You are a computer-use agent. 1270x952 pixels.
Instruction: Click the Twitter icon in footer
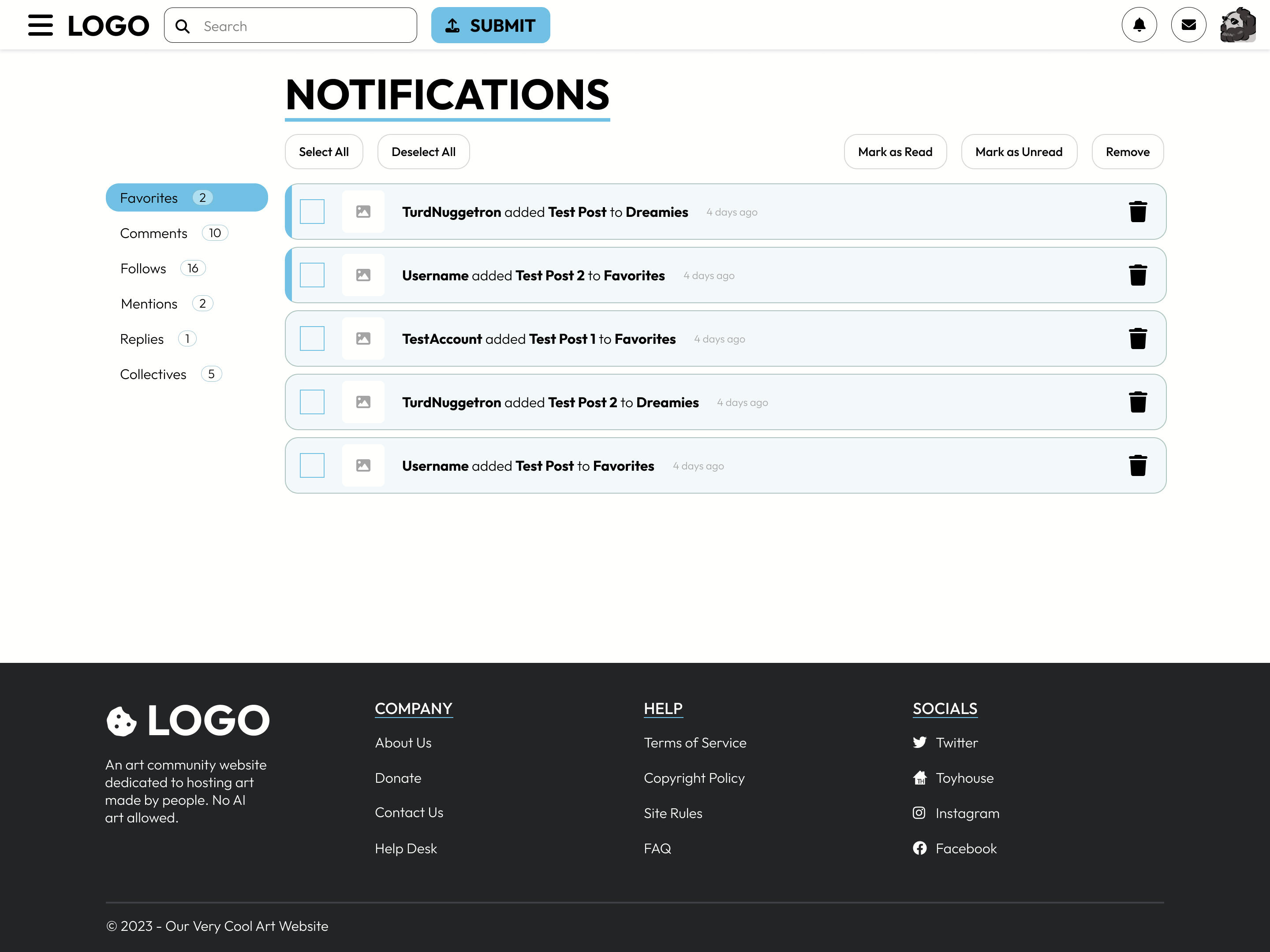(919, 742)
